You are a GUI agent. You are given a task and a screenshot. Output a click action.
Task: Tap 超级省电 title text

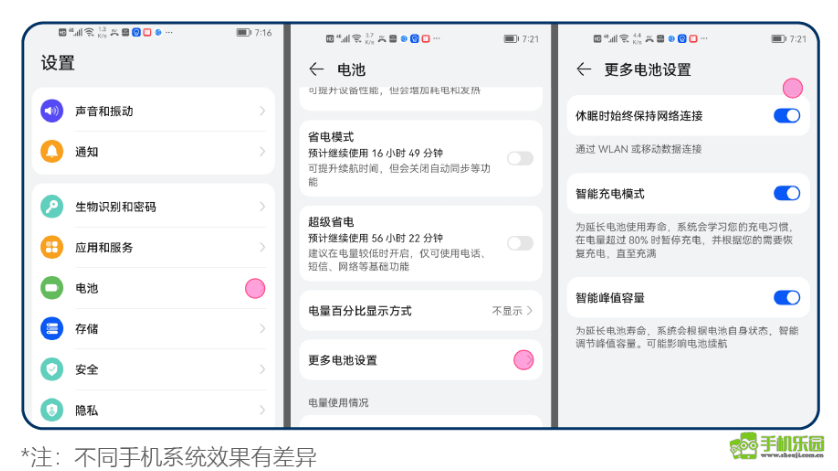tap(331, 222)
